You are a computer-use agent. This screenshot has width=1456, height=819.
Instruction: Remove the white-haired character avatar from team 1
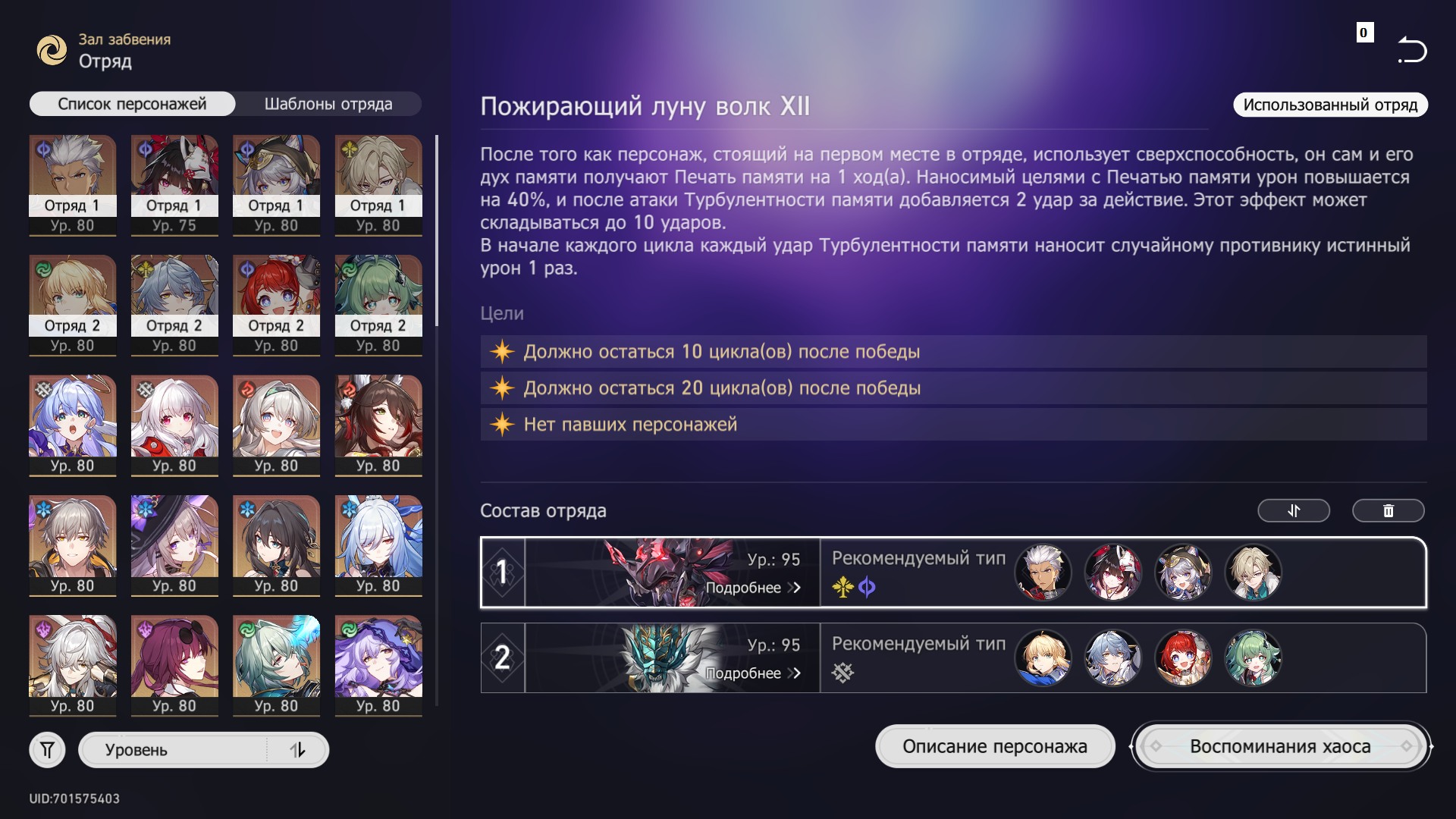point(1043,573)
